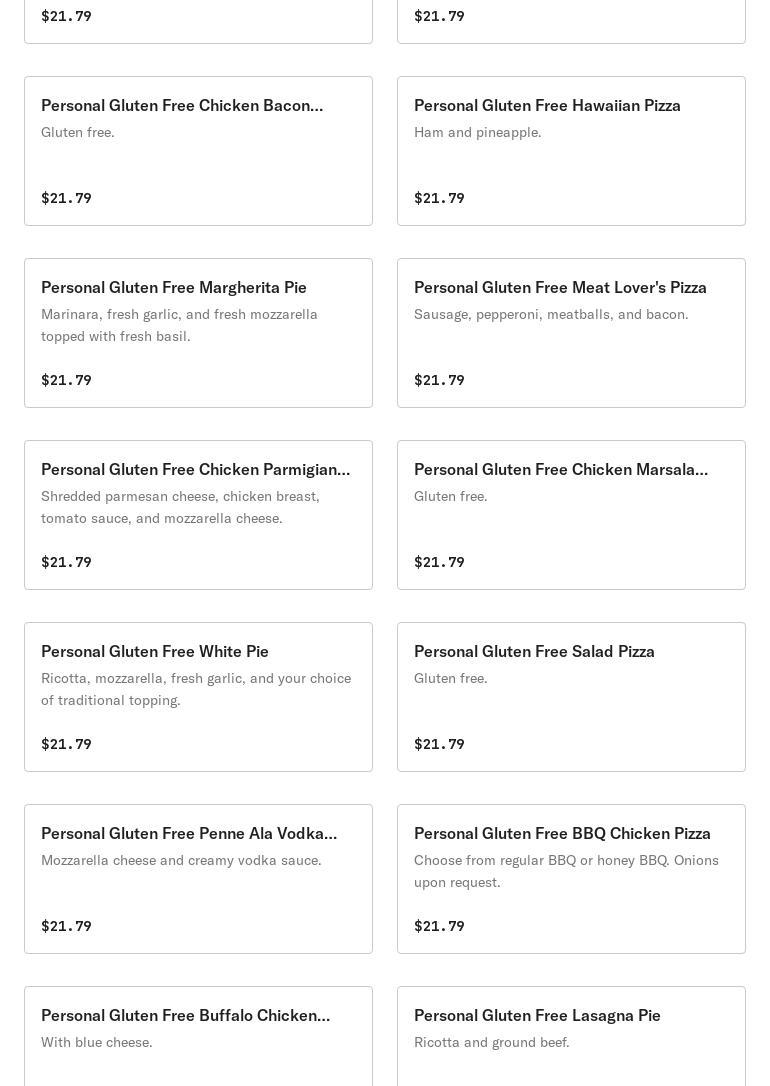Choose Personal Gluten Free White Pie
Screen dimensions: 770x1086
point(198,697)
